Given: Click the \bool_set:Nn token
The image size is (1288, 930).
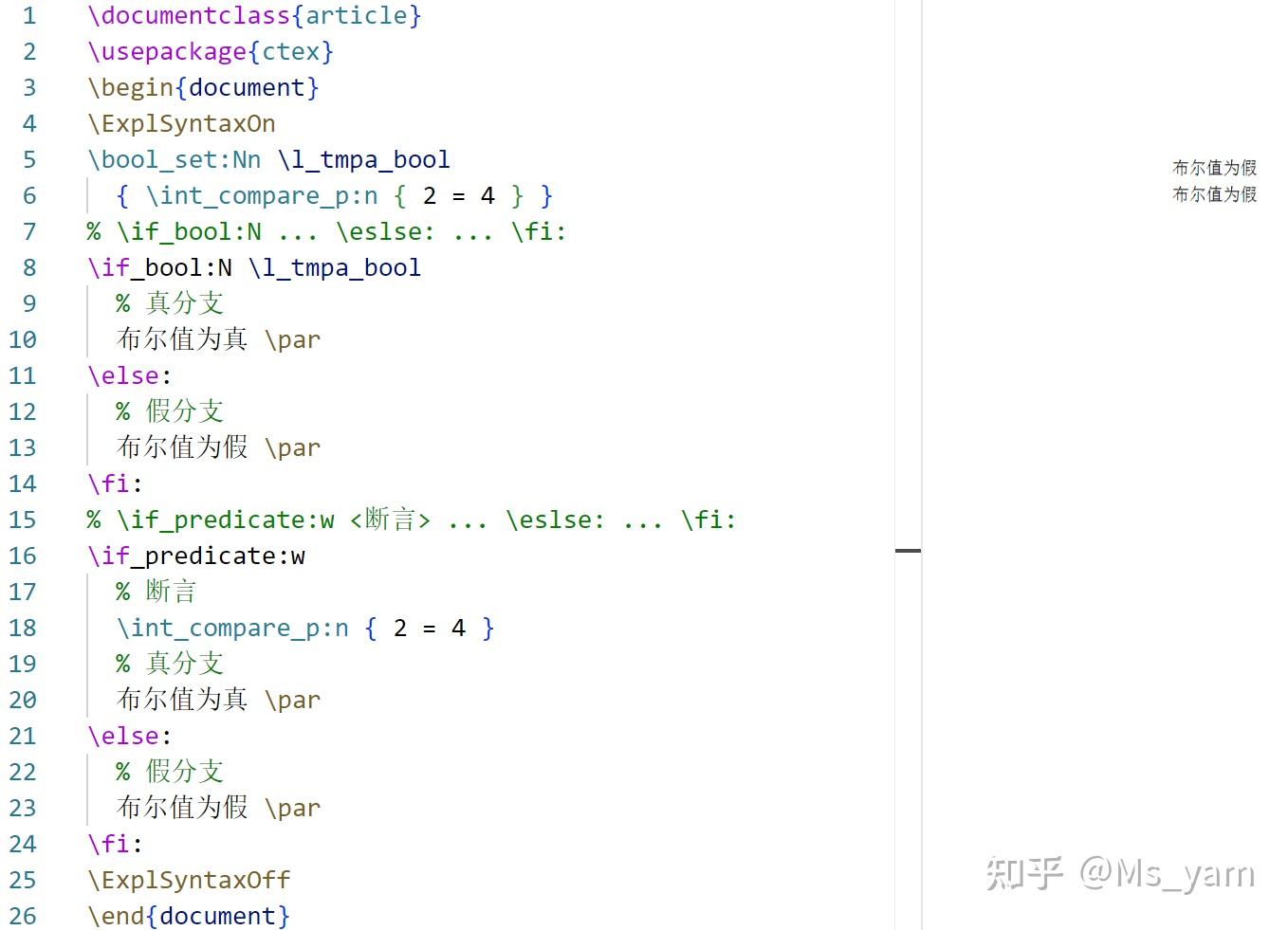Looking at the screenshot, I should coord(174,159).
